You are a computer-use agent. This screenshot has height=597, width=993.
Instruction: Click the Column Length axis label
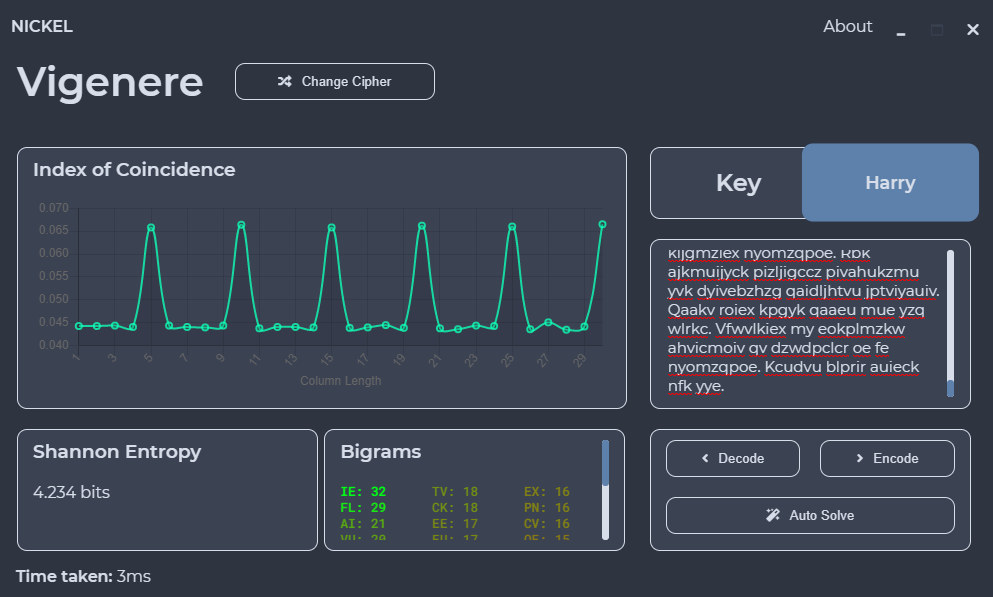(341, 380)
